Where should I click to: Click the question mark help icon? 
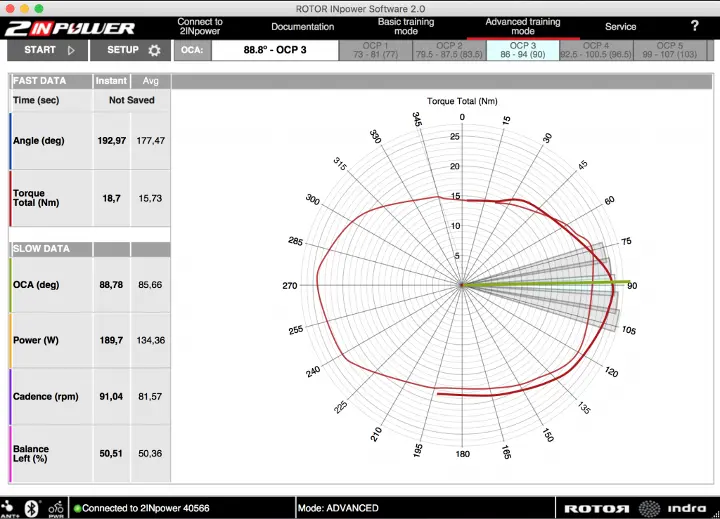click(694, 26)
